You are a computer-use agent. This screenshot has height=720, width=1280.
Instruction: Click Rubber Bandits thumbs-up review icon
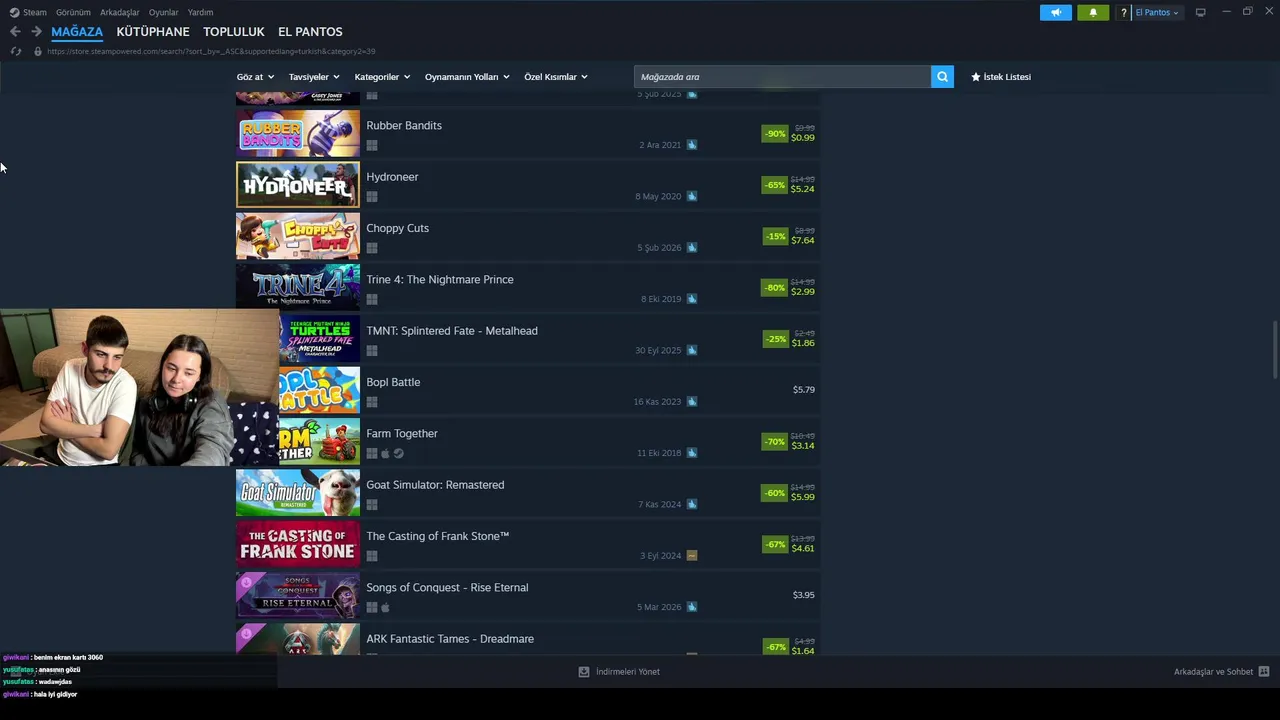[692, 145]
